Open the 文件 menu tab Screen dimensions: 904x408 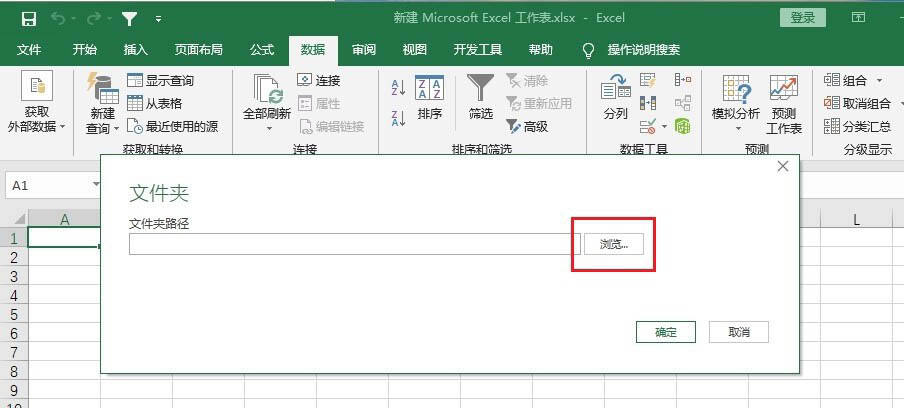click(x=29, y=50)
